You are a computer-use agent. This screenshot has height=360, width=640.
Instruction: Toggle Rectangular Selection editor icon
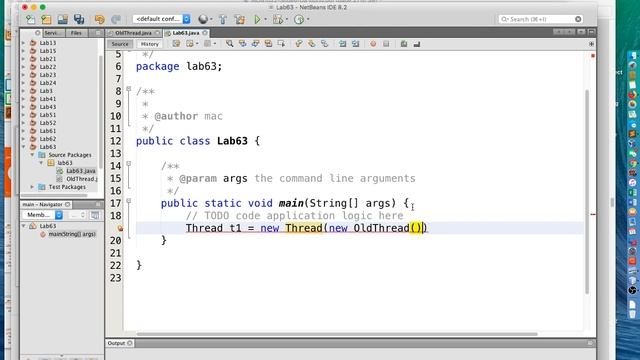tap(281, 44)
